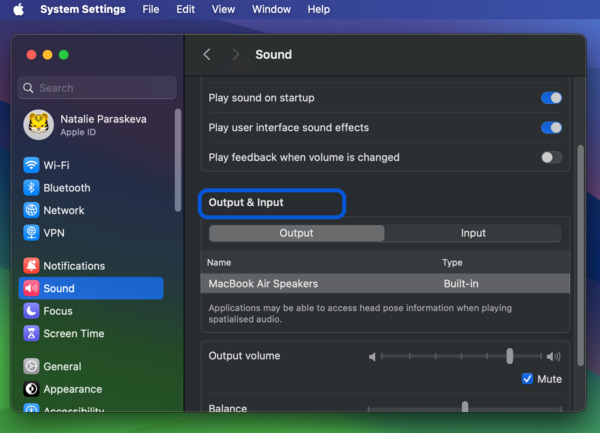Enable Play feedback when volume is changed
Viewport: 600px width, 433px height.
[551, 157]
